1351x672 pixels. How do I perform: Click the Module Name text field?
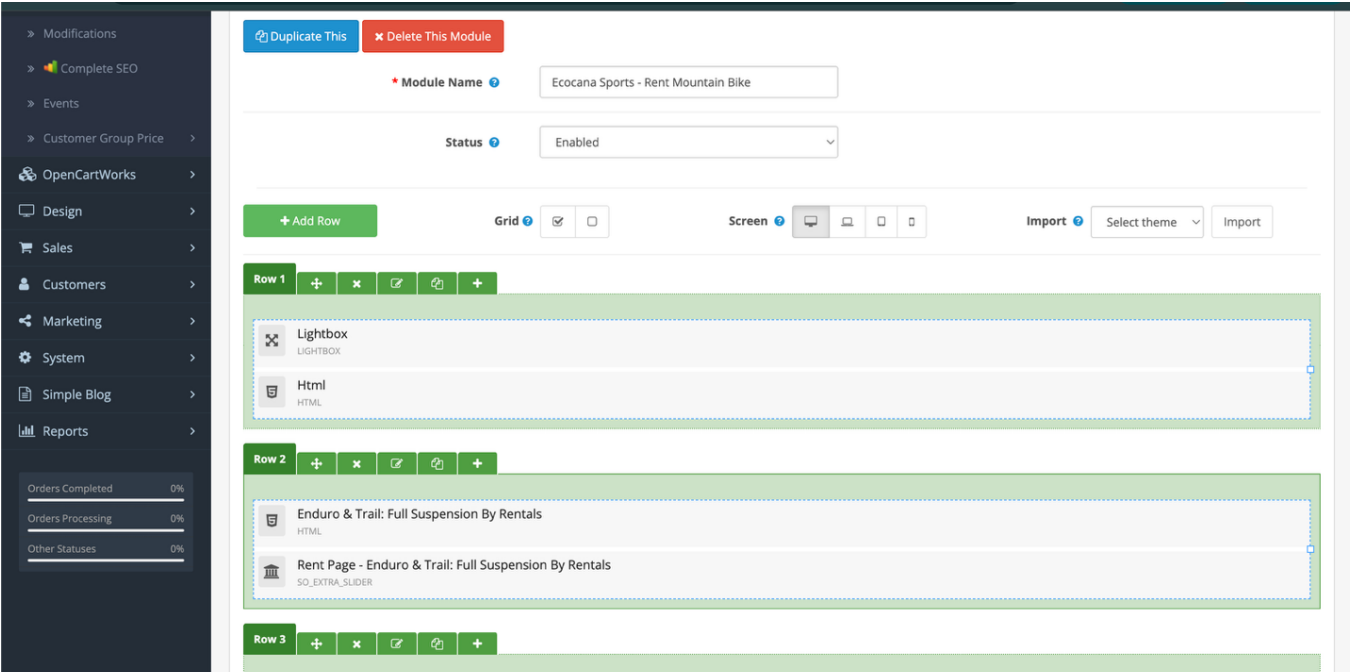pyautogui.click(x=688, y=83)
